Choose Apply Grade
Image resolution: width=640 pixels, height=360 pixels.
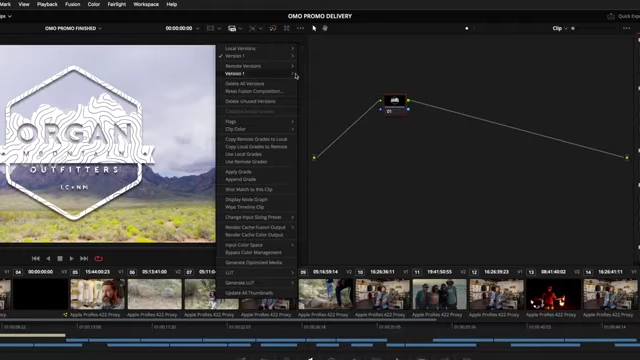click(257, 172)
